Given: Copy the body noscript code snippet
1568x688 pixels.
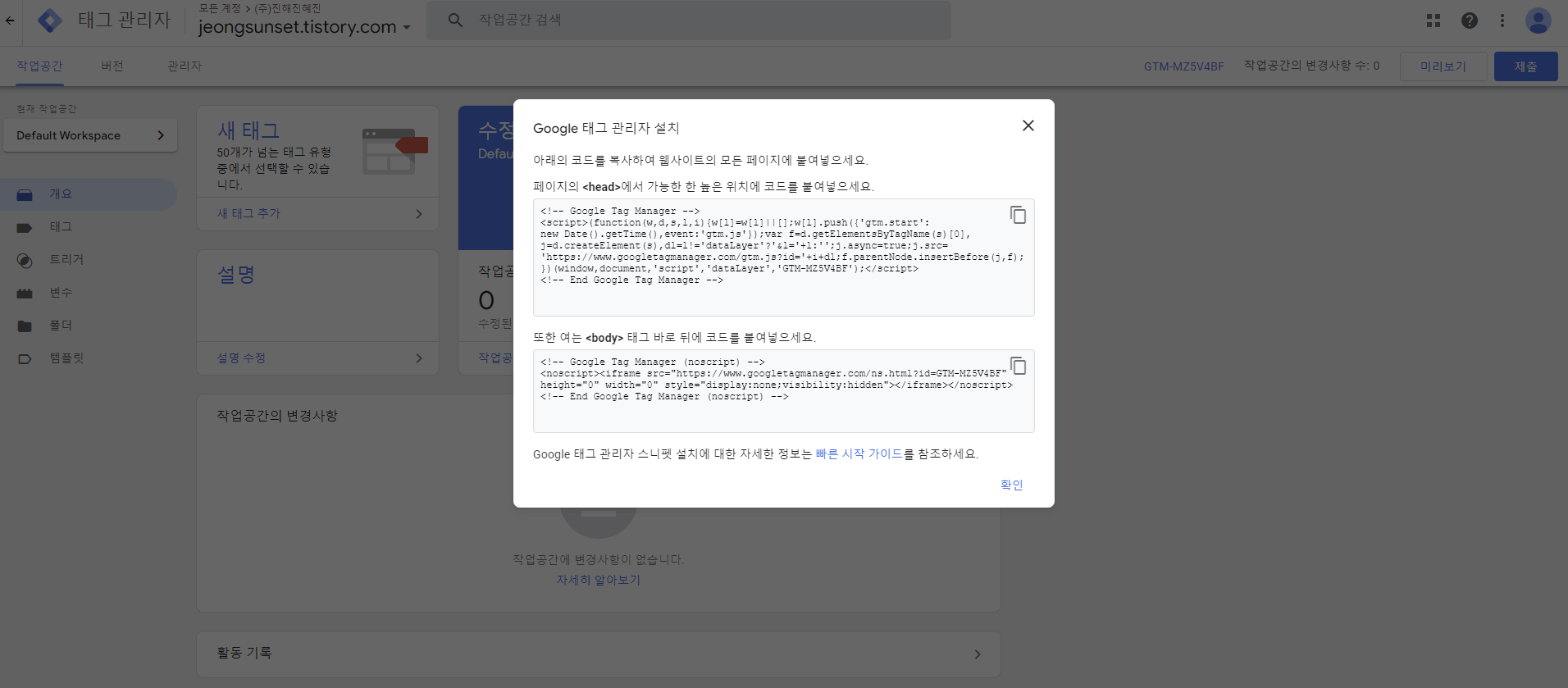Looking at the screenshot, I should [x=1018, y=366].
